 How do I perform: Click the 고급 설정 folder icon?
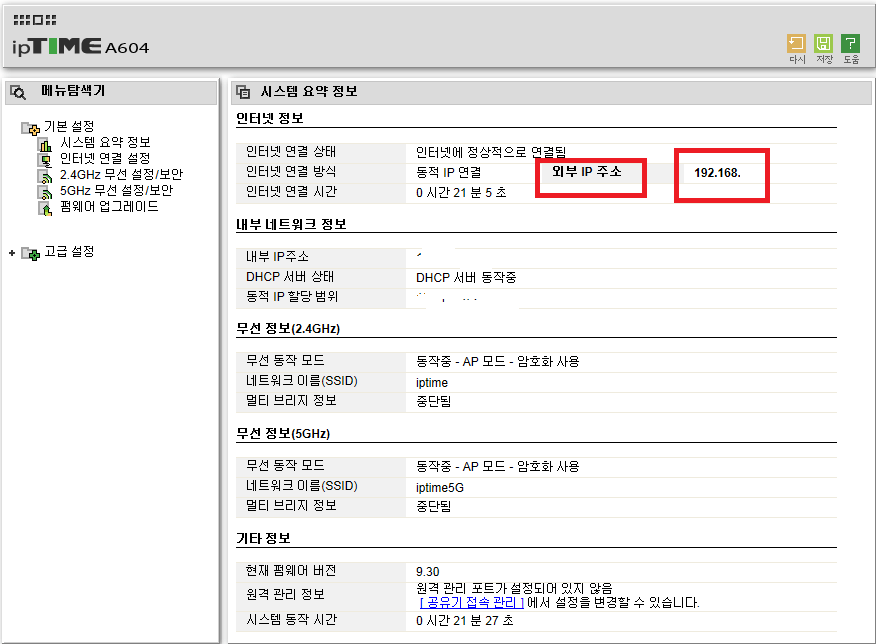(30, 254)
